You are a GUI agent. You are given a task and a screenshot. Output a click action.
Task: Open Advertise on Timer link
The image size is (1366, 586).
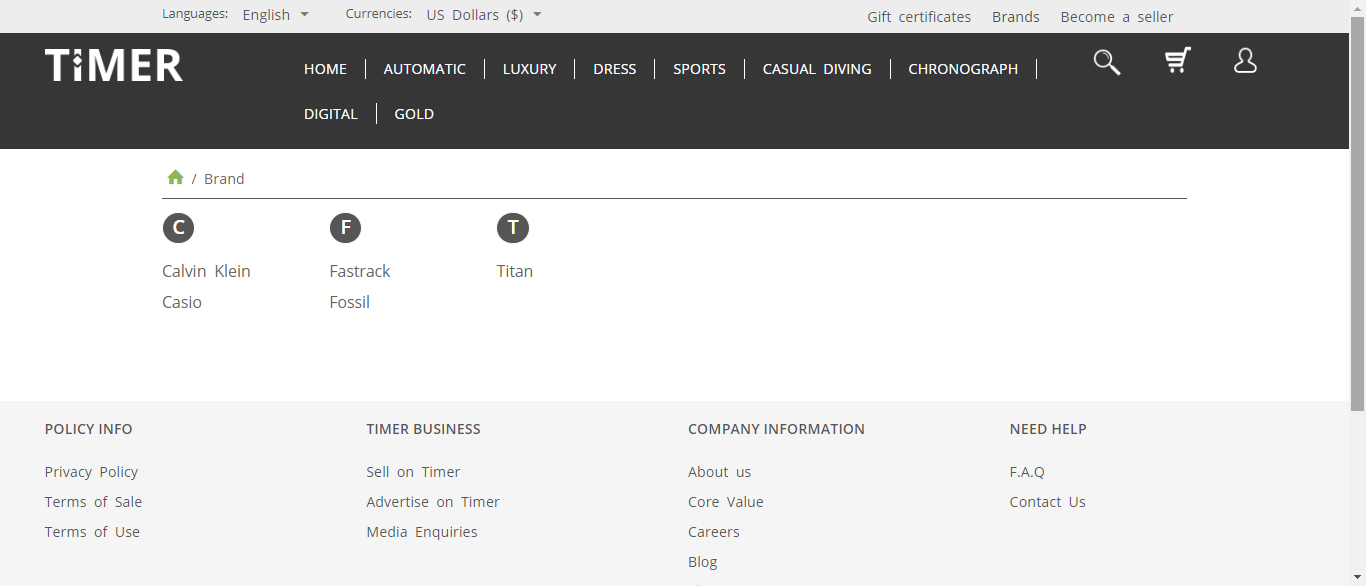(433, 502)
